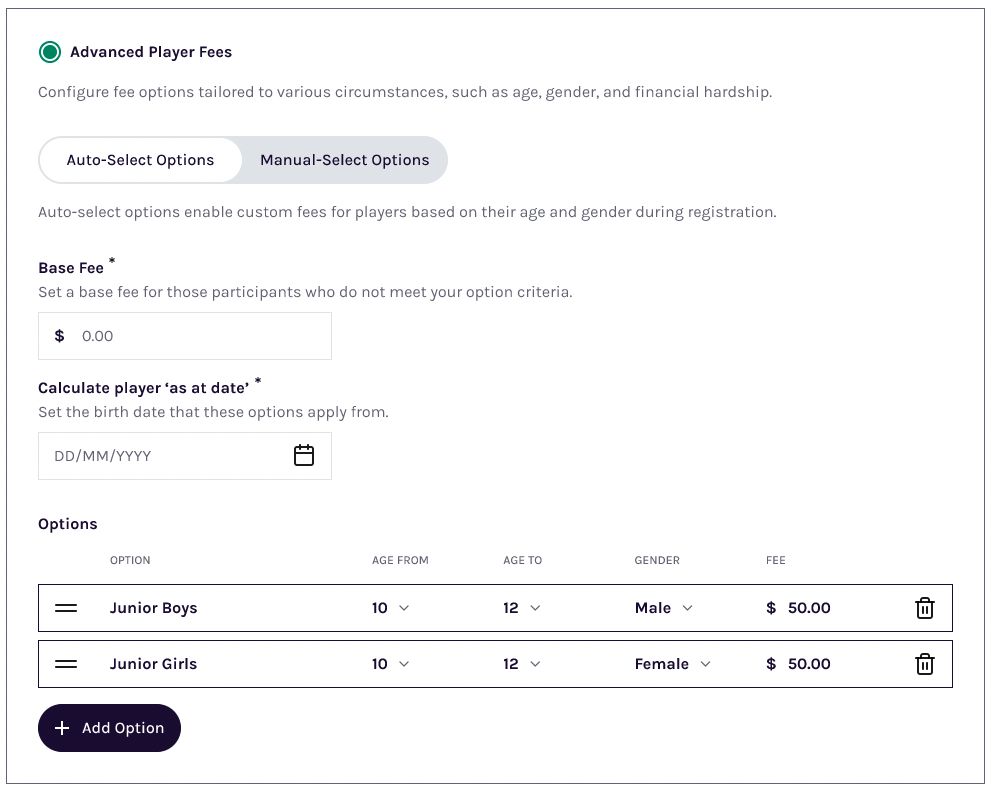Delete the Junior Girls option via trash icon
The image size is (994, 794).
[x=925, y=663]
